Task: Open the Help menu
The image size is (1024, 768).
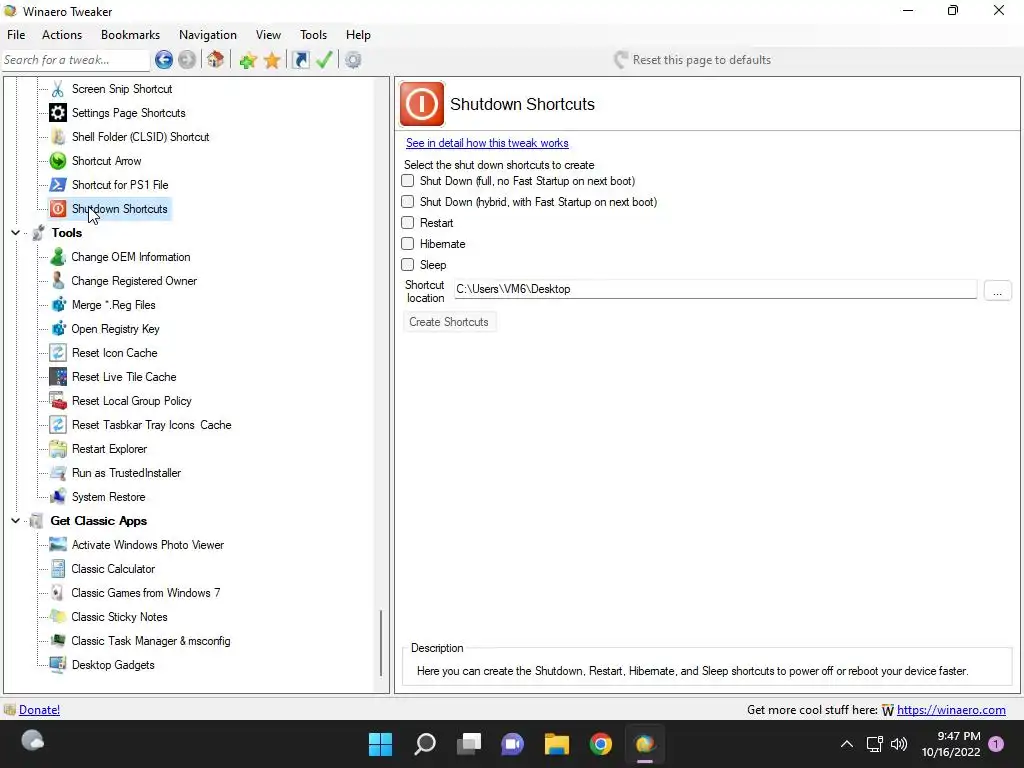Action: pos(358,35)
